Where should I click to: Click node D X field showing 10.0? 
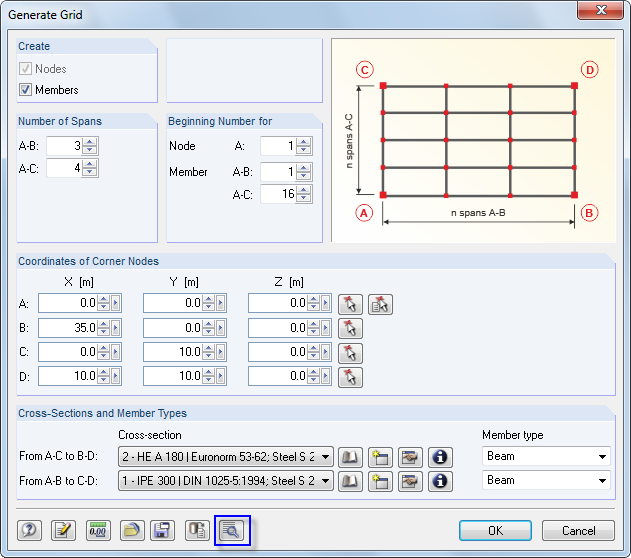68,376
